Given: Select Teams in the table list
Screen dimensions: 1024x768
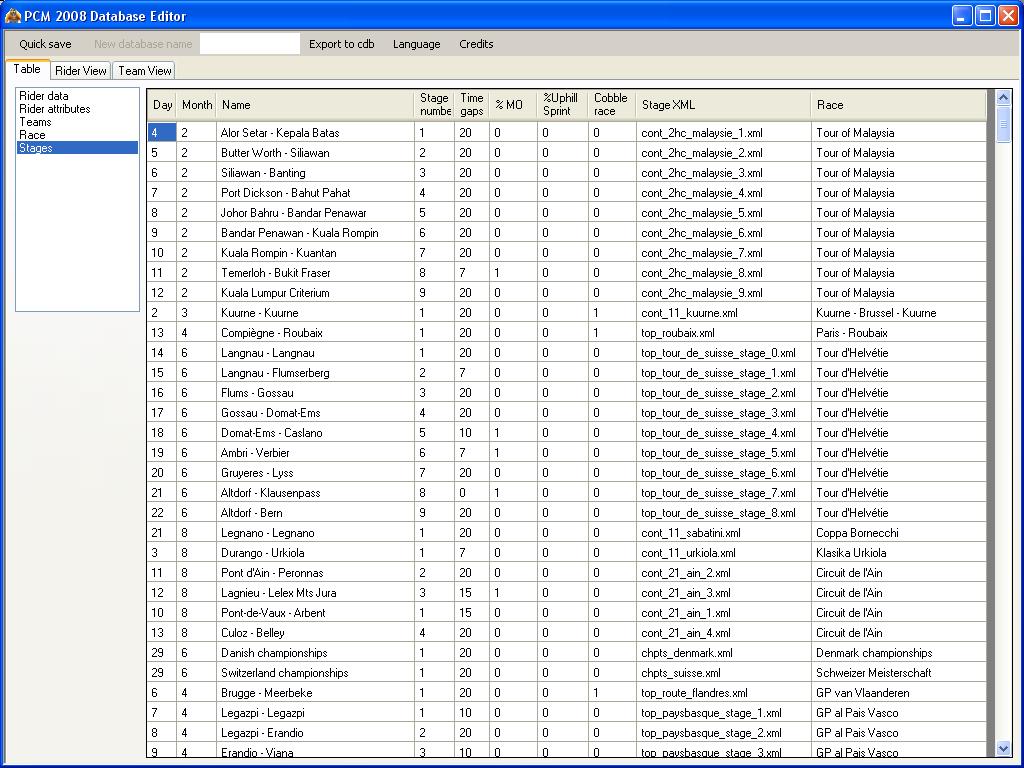Looking at the screenshot, I should 35,122.
